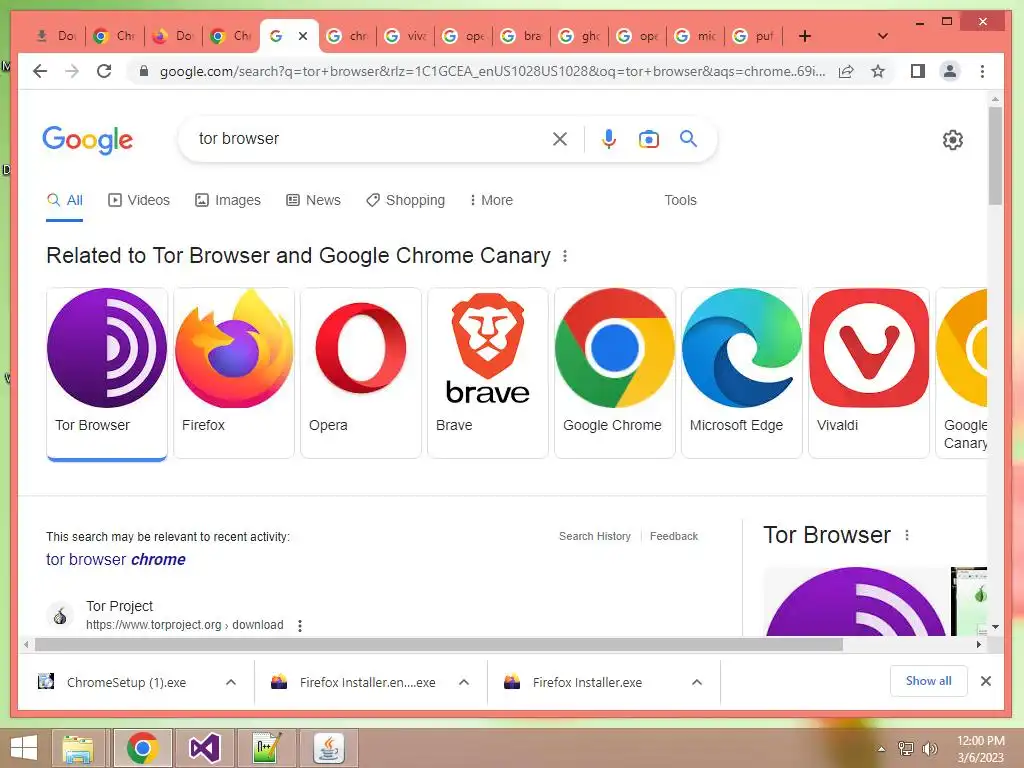Go back to the previous page
This screenshot has height=768, width=1024.
40,71
